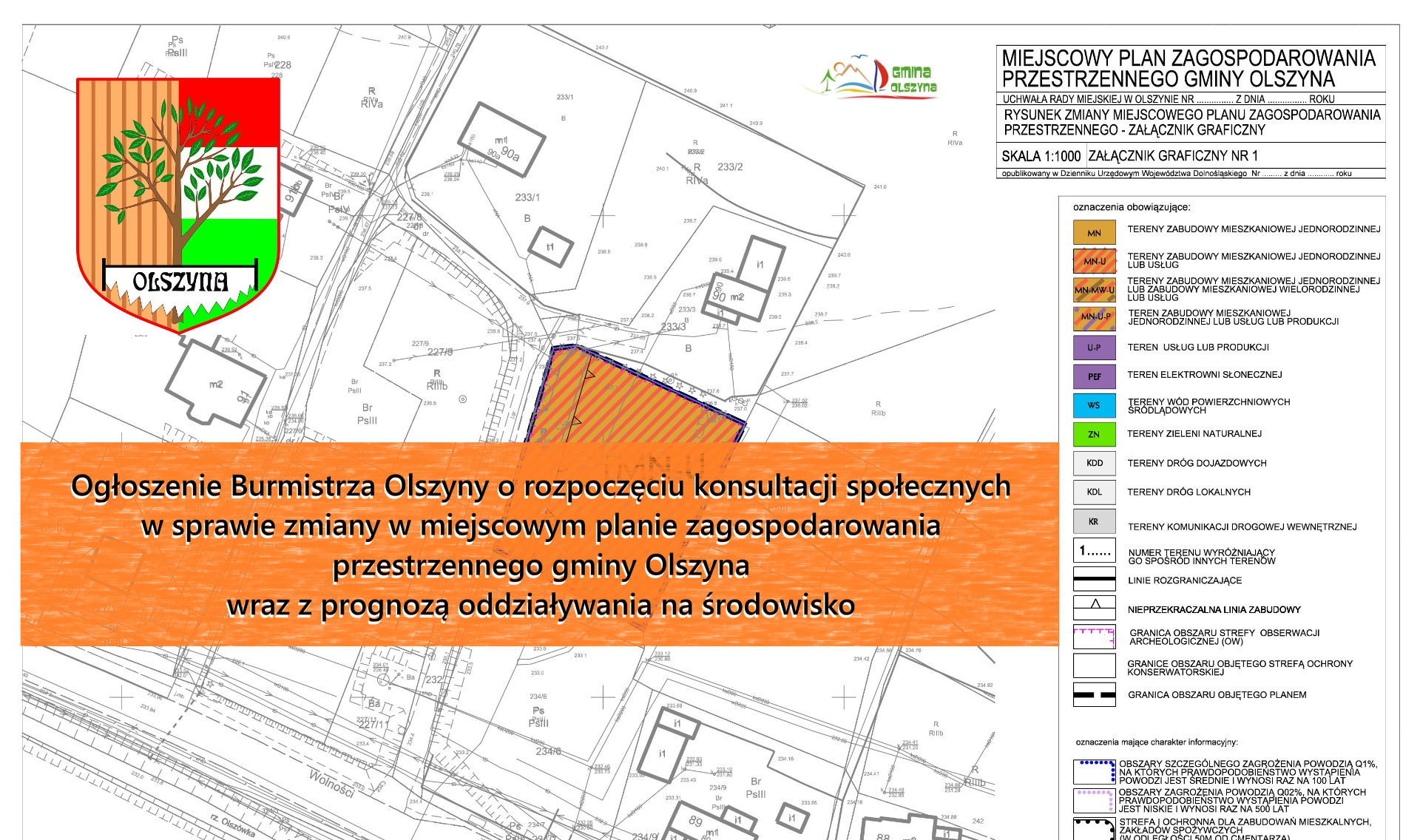Click the purple U-P legend swatch
The image size is (1420, 840).
click(x=1094, y=347)
